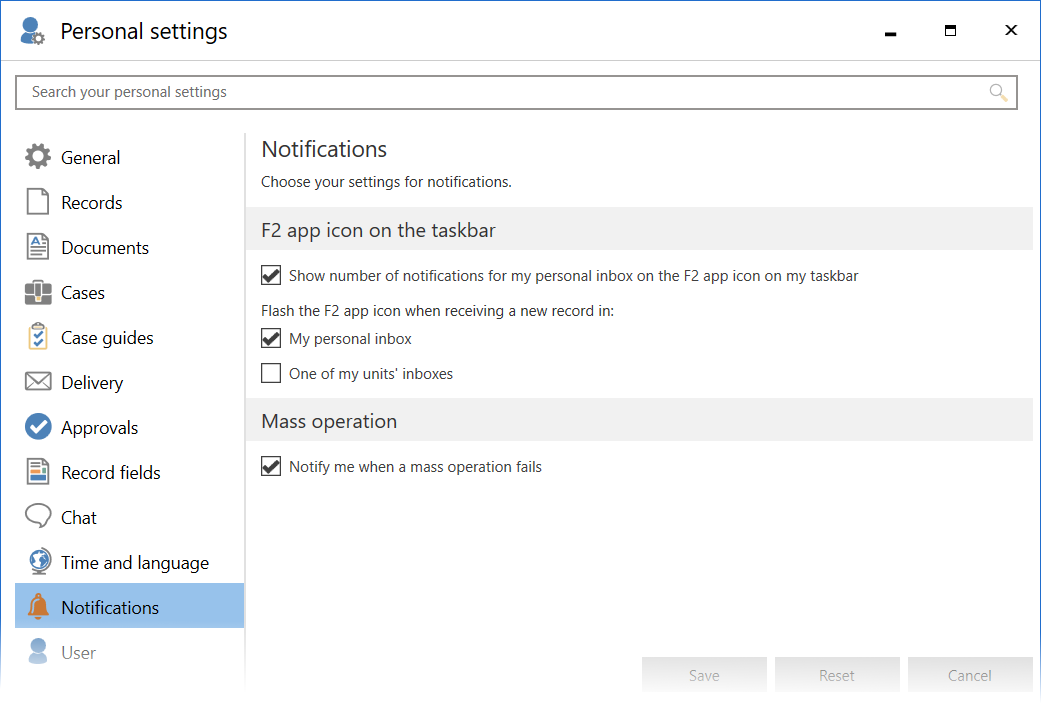This screenshot has height=708, width=1041.
Task: Open General settings via the gear icon
Action: tap(38, 157)
